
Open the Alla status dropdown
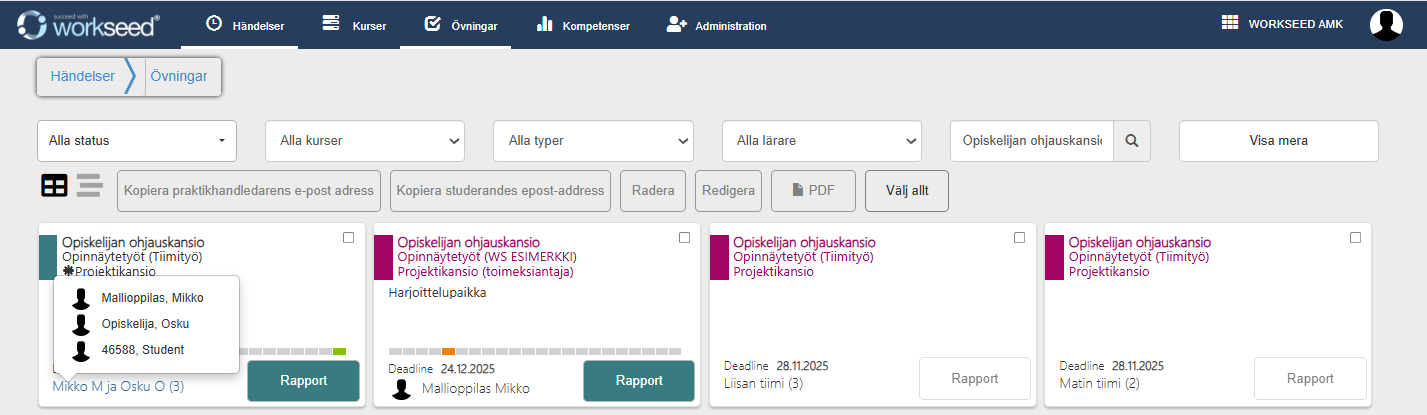(x=137, y=141)
